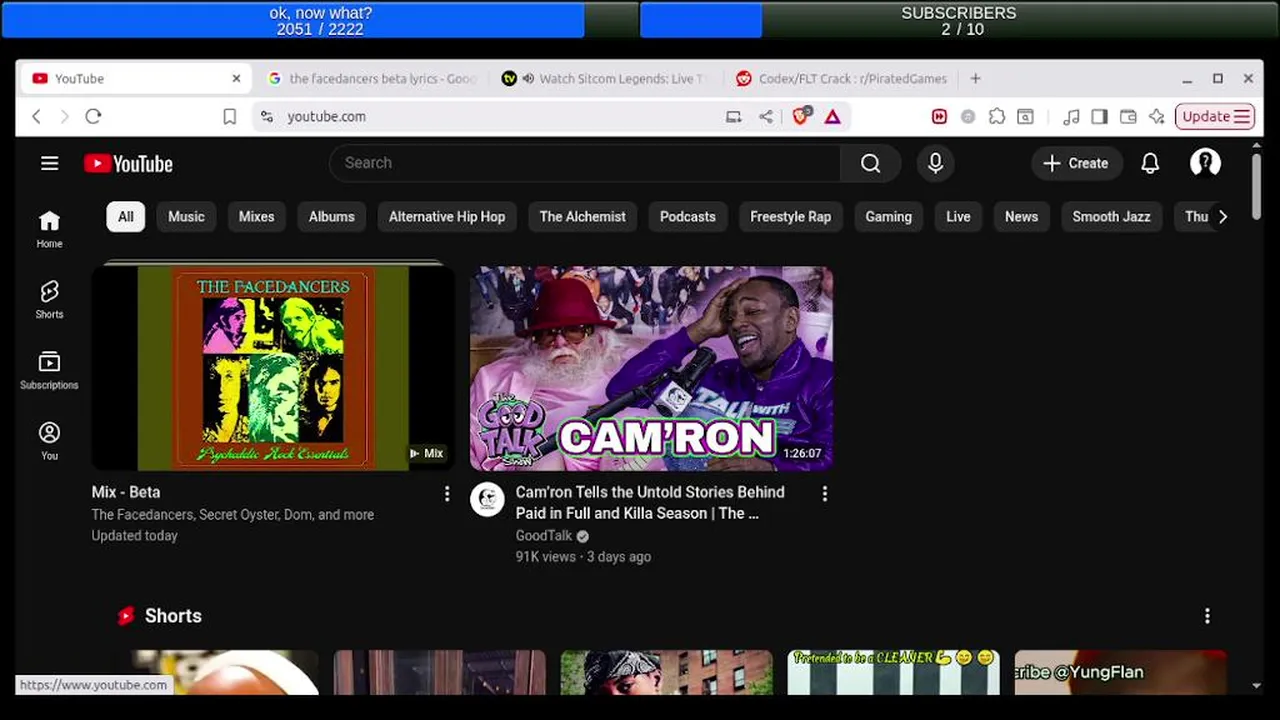This screenshot has height=720, width=1280.
Task: Open the GoodTalk channel name link
Action: pos(544,536)
